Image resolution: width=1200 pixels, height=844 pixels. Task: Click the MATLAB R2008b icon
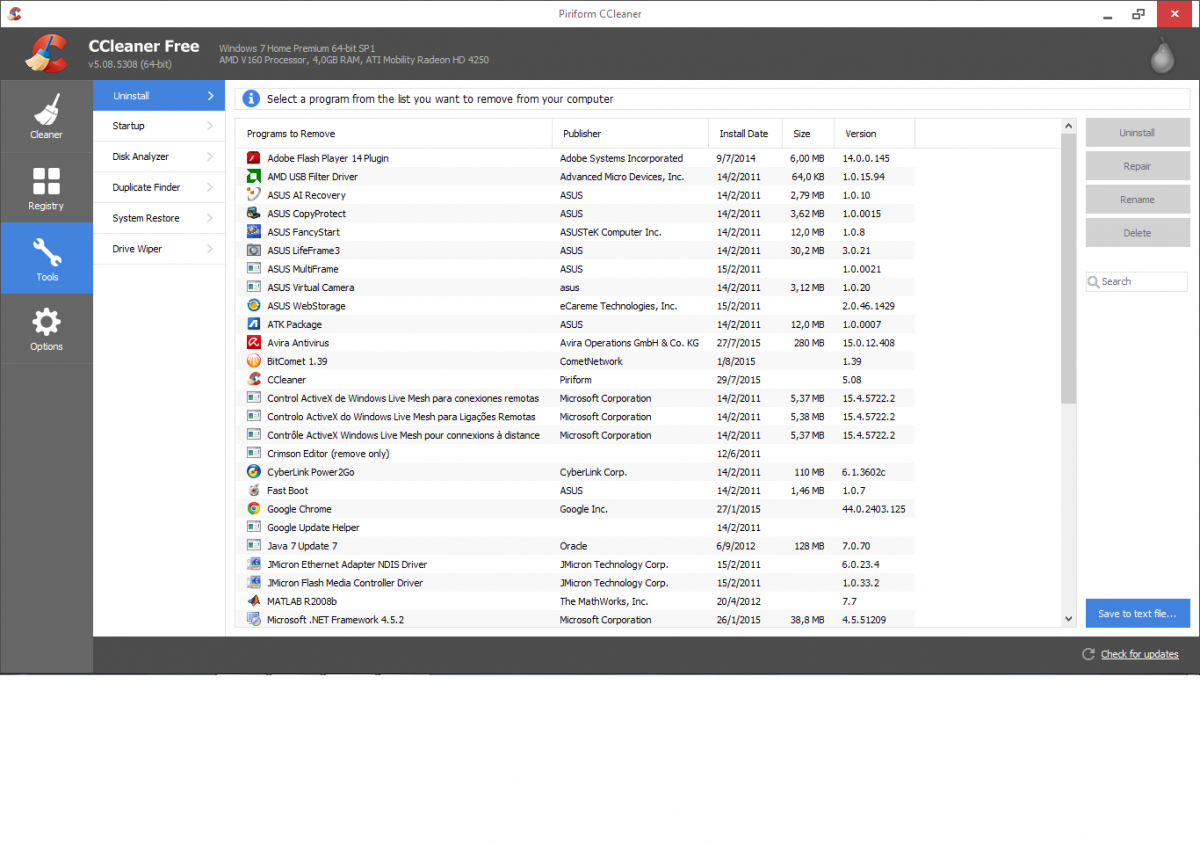[254, 601]
